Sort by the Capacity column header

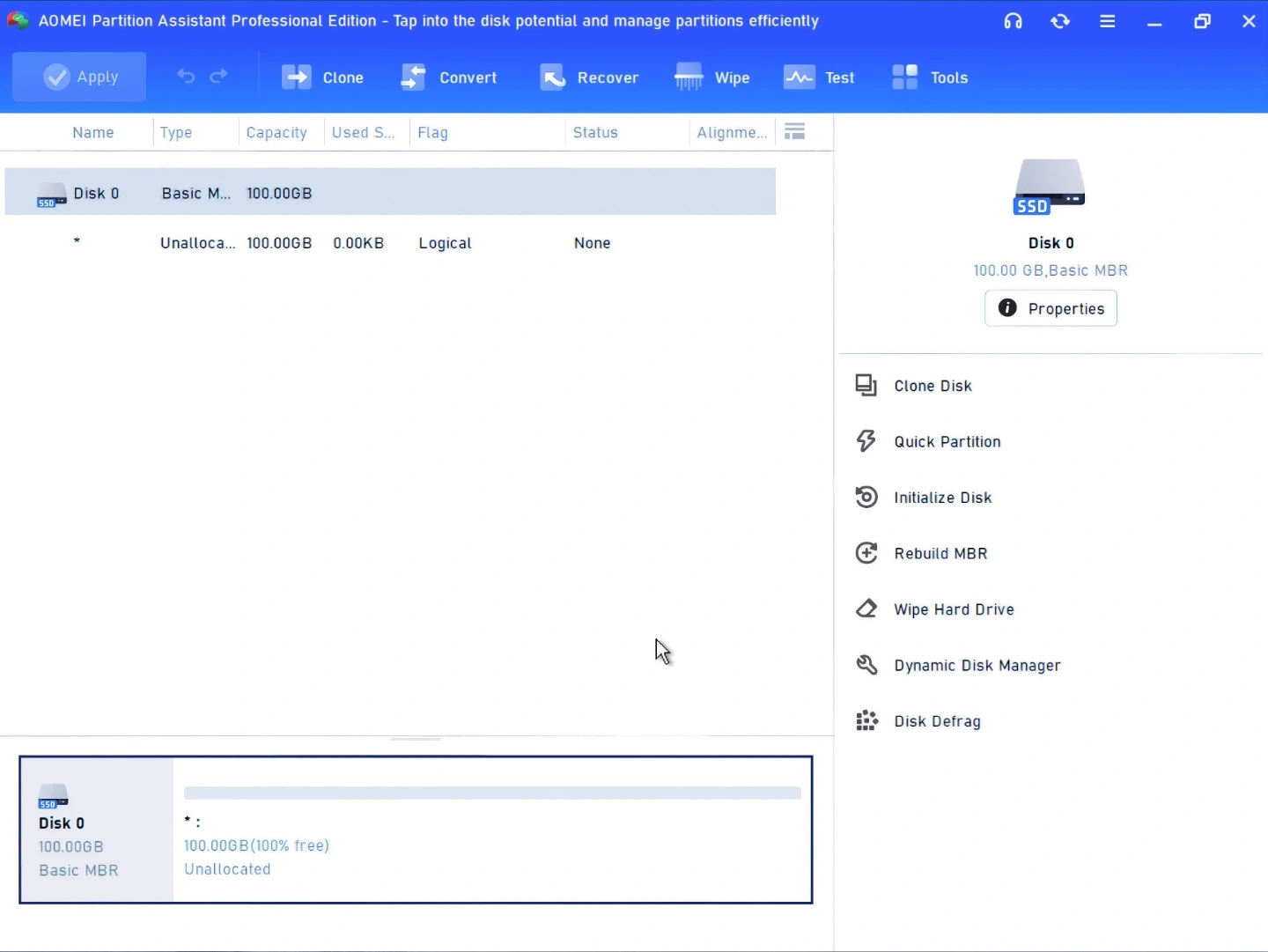pos(276,133)
